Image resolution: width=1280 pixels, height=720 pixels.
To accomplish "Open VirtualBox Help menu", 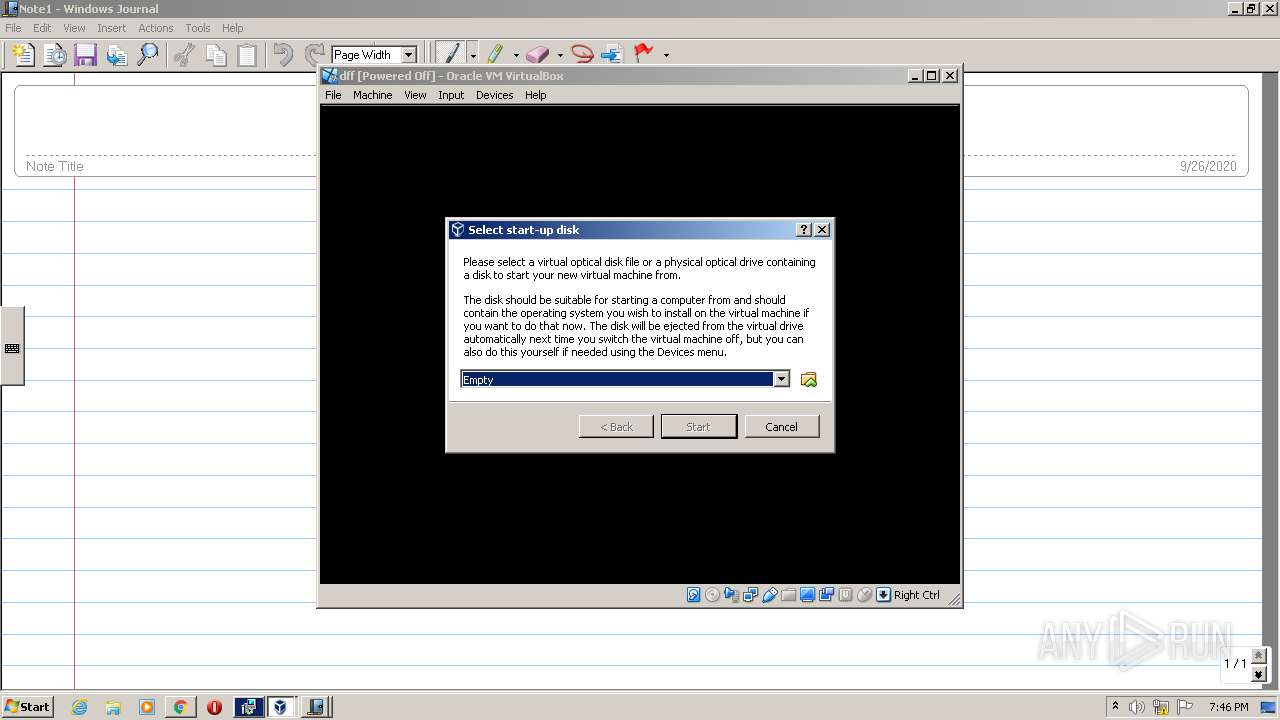I will (x=536, y=95).
